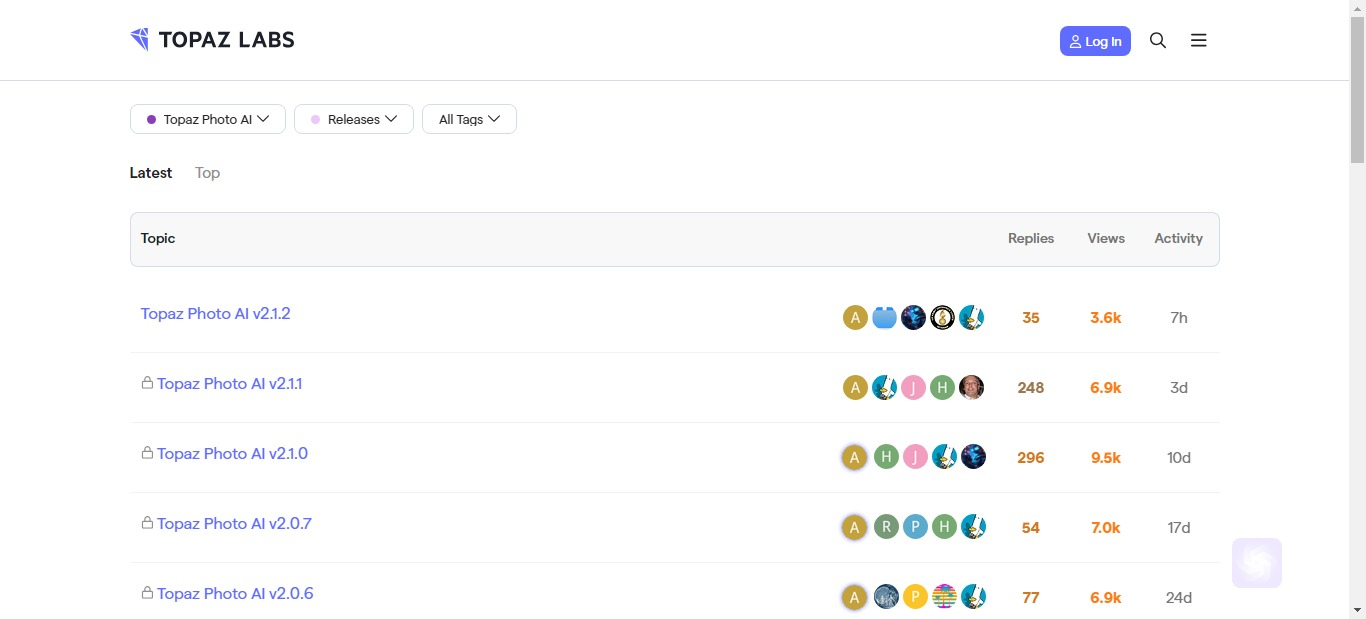Click the pink J avatar in v2.1.0 row
The height and width of the screenshot is (619, 1366).
pos(915,458)
